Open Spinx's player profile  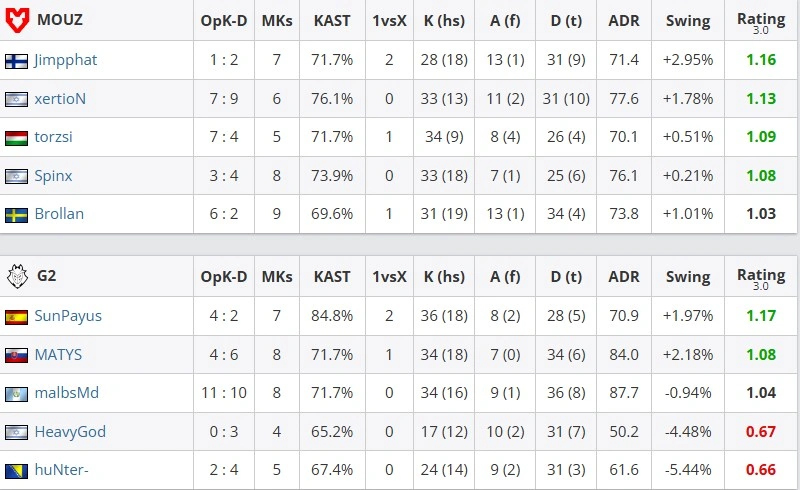coord(53,176)
